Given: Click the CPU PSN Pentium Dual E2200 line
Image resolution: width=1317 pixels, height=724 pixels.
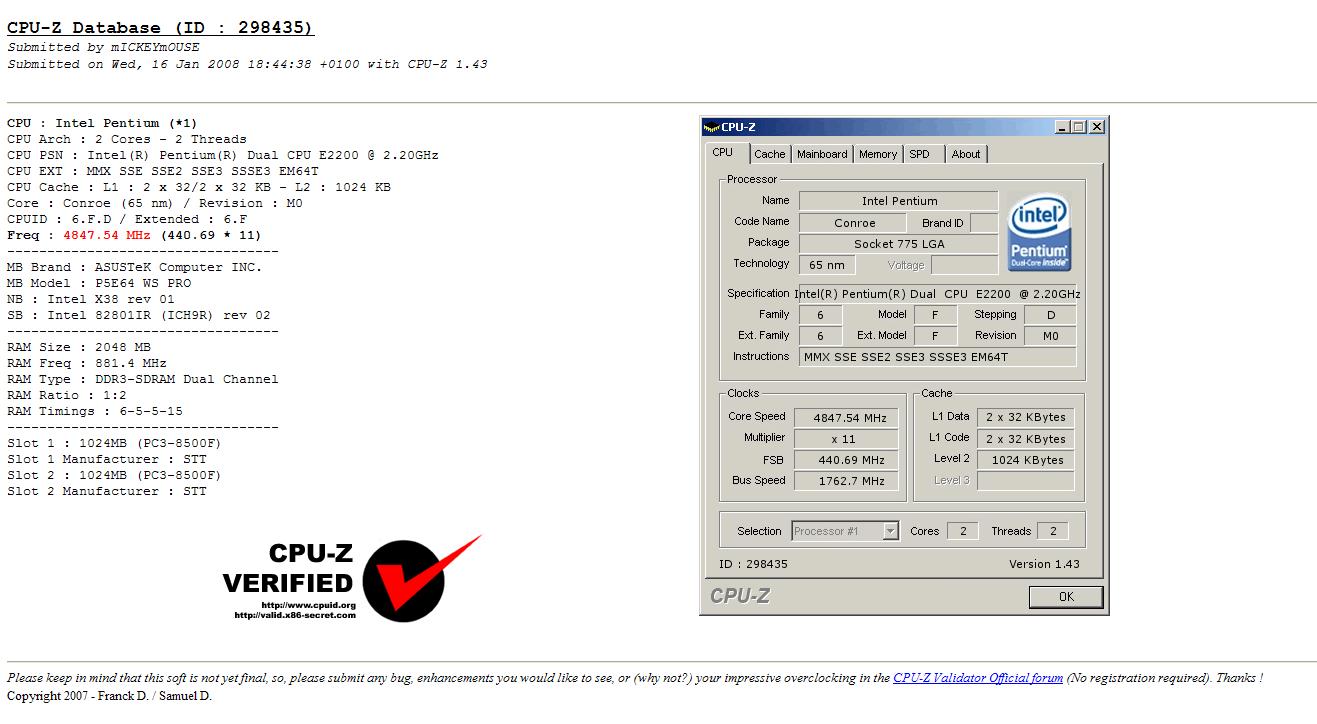Looking at the screenshot, I should tap(223, 155).
